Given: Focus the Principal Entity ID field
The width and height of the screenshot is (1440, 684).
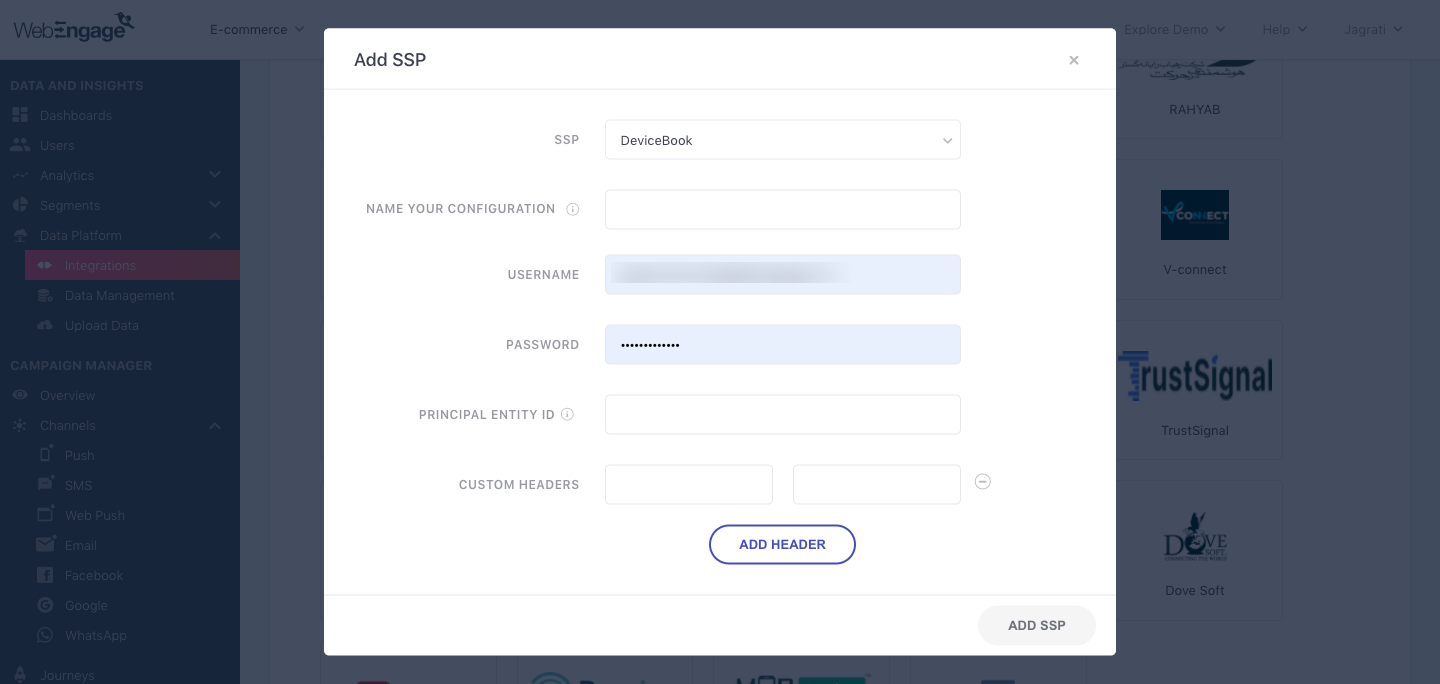Looking at the screenshot, I should coord(783,415).
